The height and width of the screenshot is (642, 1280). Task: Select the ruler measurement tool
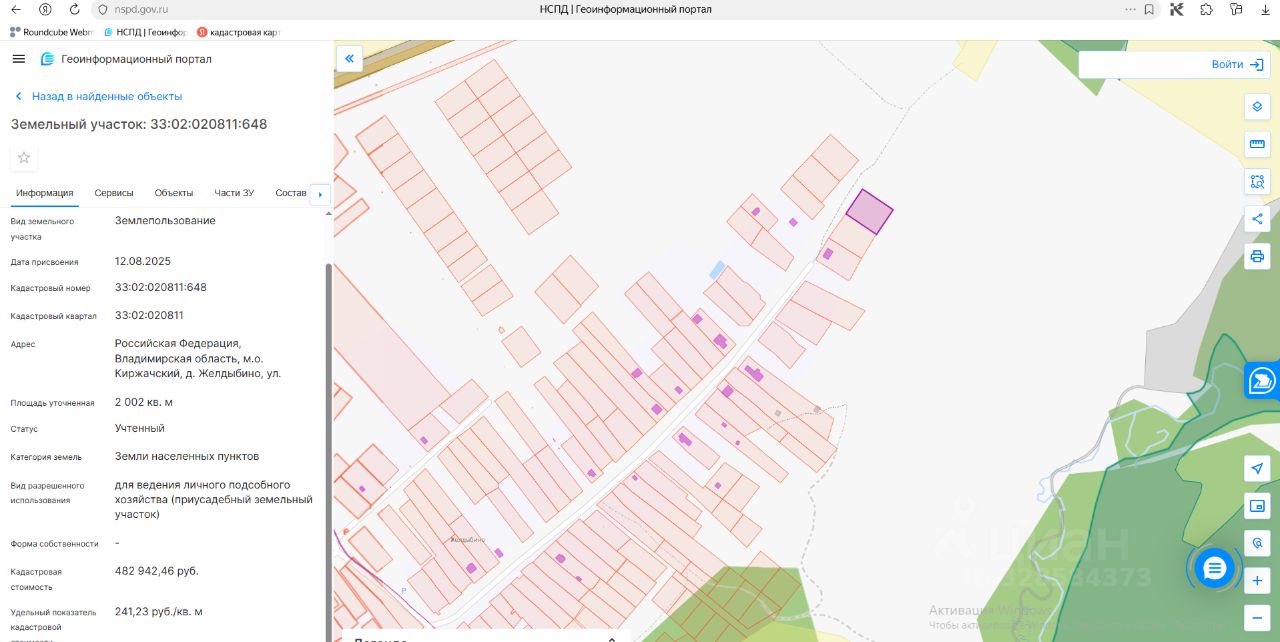coord(1257,145)
